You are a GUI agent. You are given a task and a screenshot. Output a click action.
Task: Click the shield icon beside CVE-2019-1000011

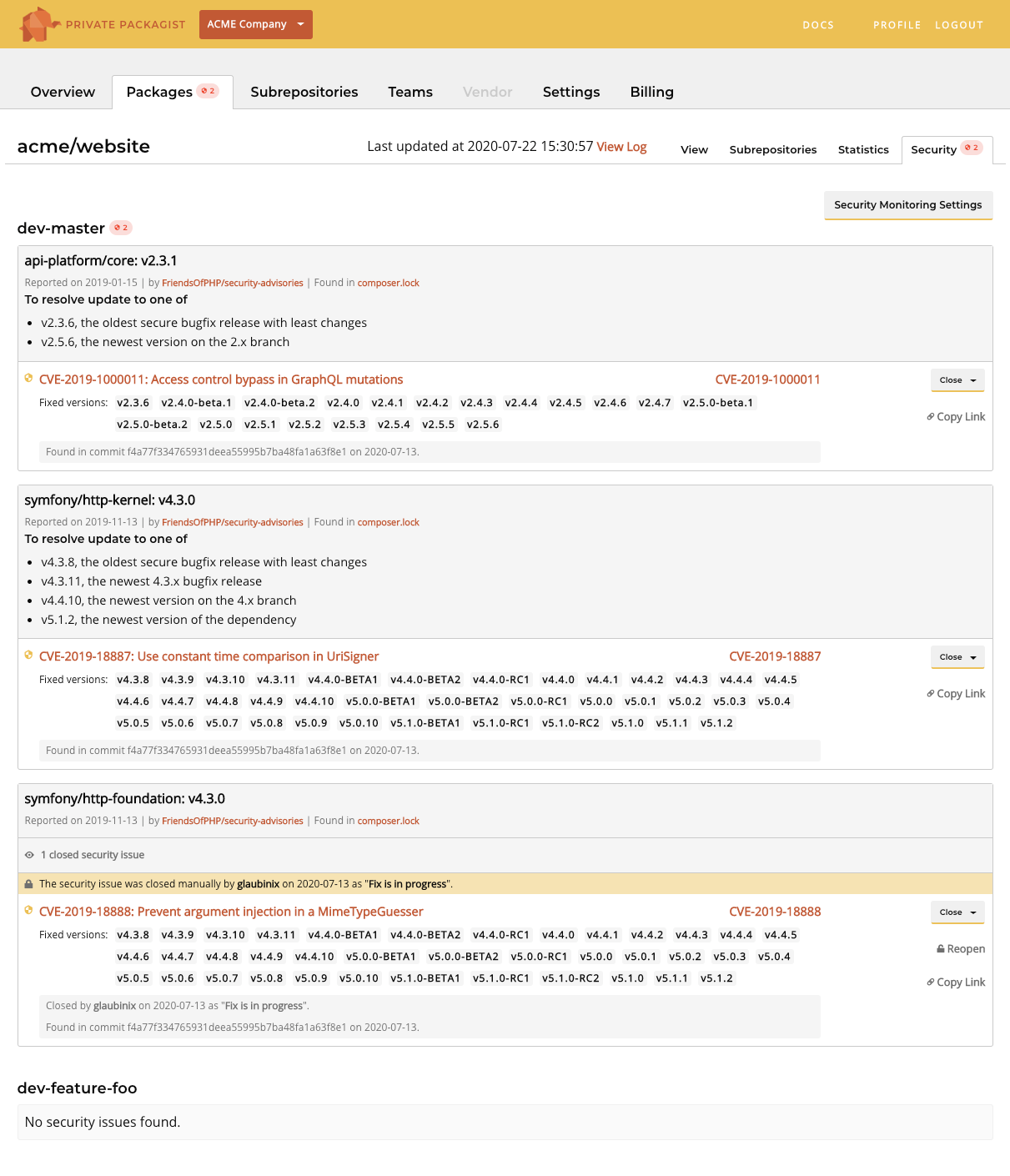[x=28, y=379]
